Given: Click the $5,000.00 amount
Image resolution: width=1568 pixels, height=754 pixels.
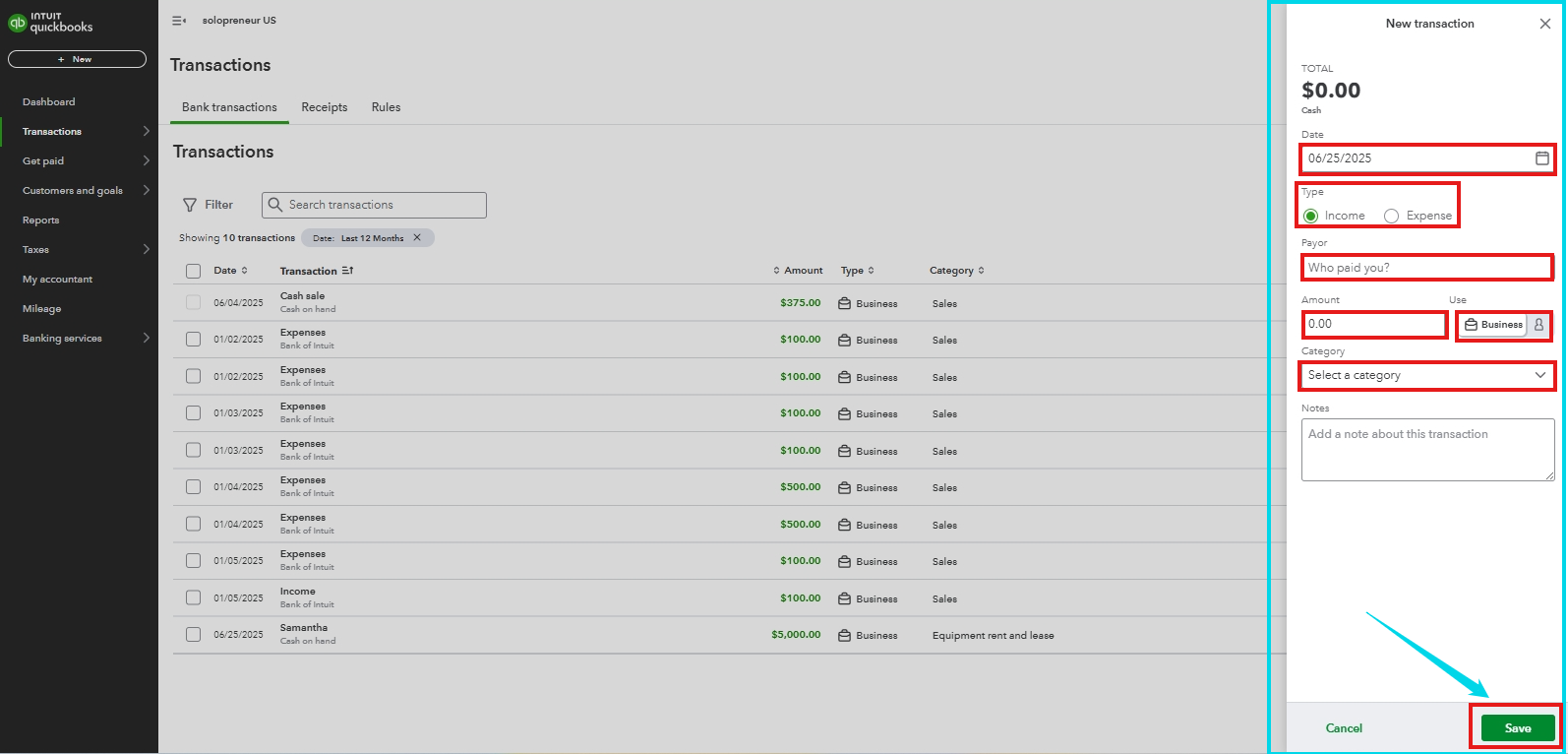Looking at the screenshot, I should (796, 635).
